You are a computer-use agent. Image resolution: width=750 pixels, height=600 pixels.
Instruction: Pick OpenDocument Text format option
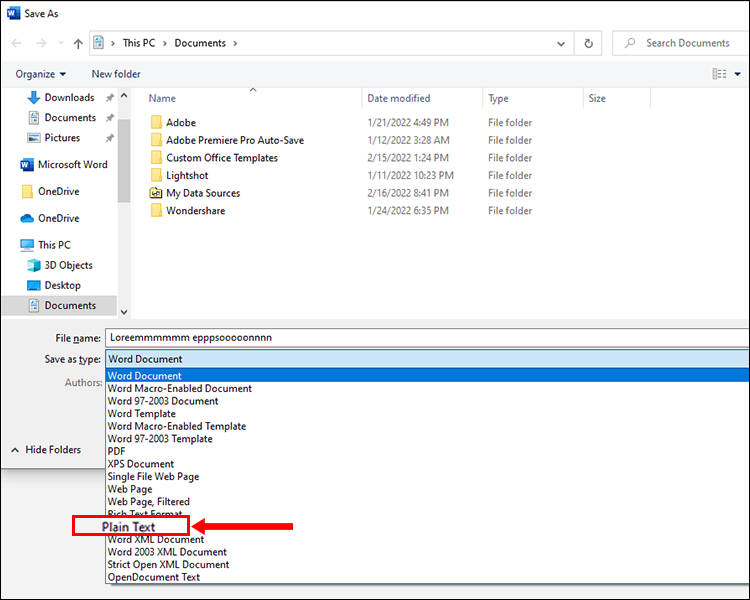[x=154, y=577]
